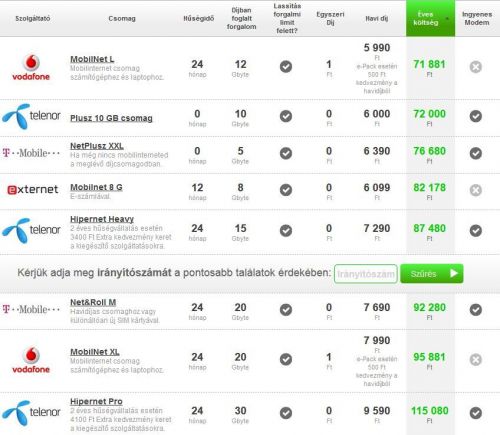Sort by the Egyszeri Díj column header

(x=330, y=18)
